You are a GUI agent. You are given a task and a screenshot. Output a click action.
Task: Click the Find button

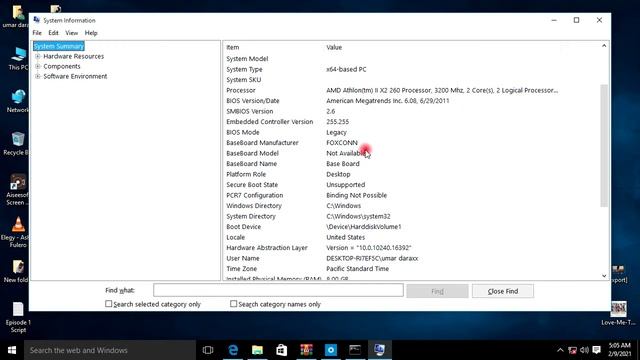(437, 291)
